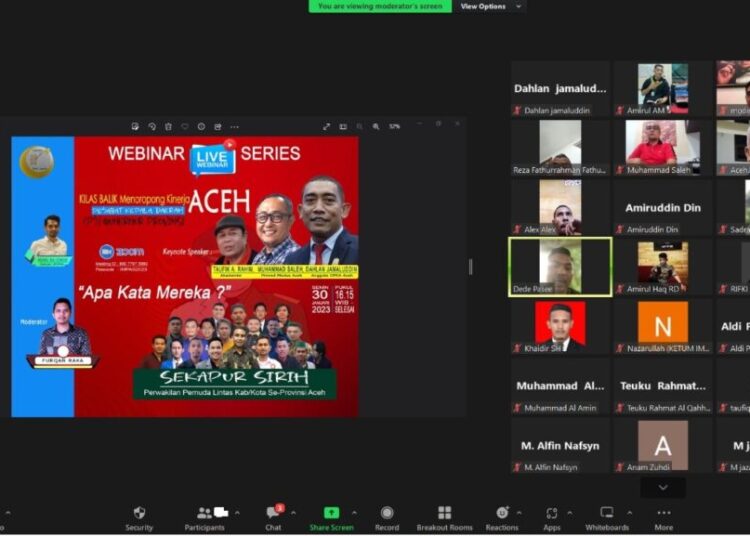Click the zoom out magnifier in photo viewer
This screenshot has height=536, width=750.
coord(360,126)
